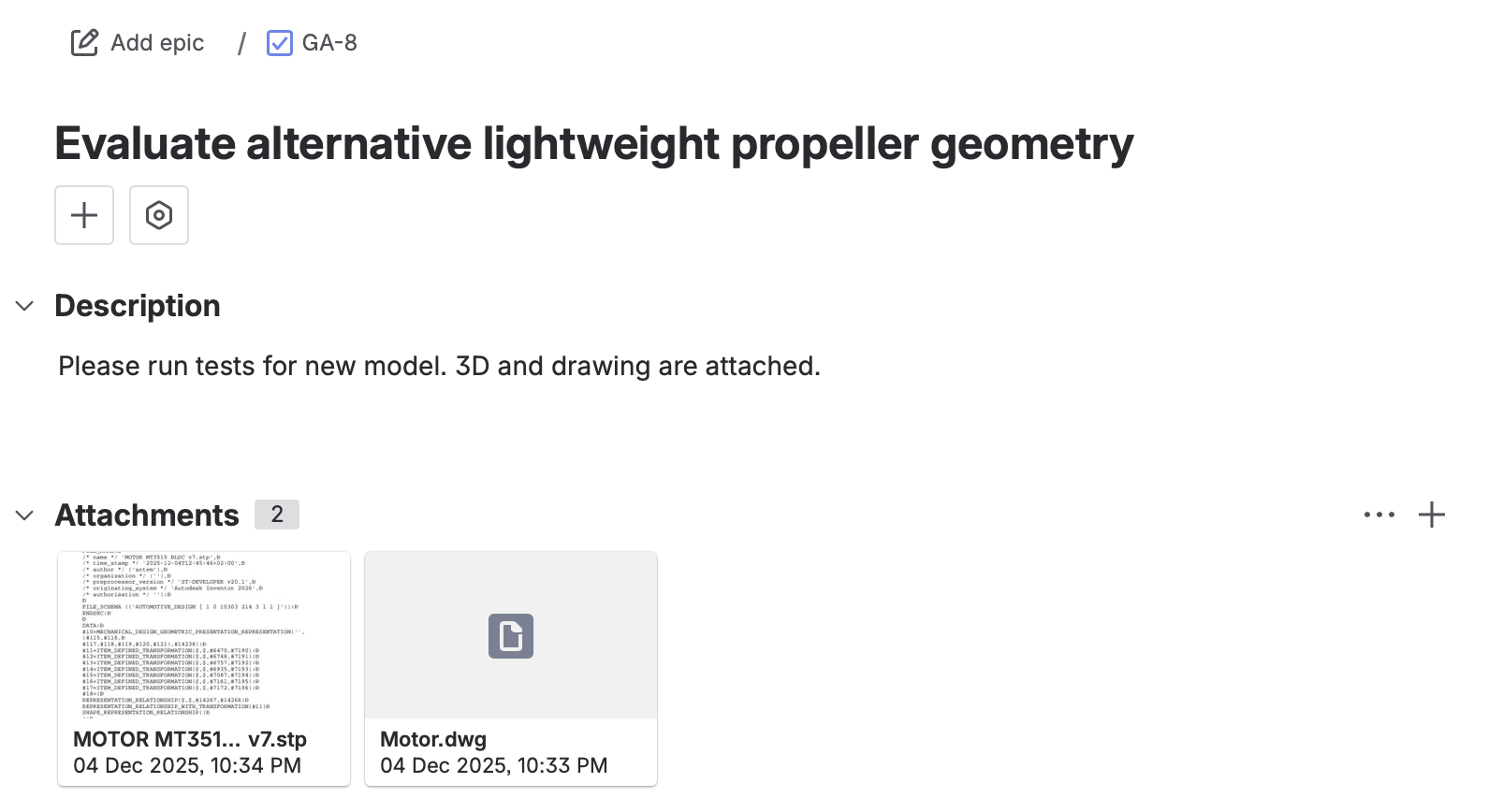This screenshot has height=812, width=1503.
Task: Click the Motor.dwg document file icon
Action: pyautogui.click(x=511, y=636)
